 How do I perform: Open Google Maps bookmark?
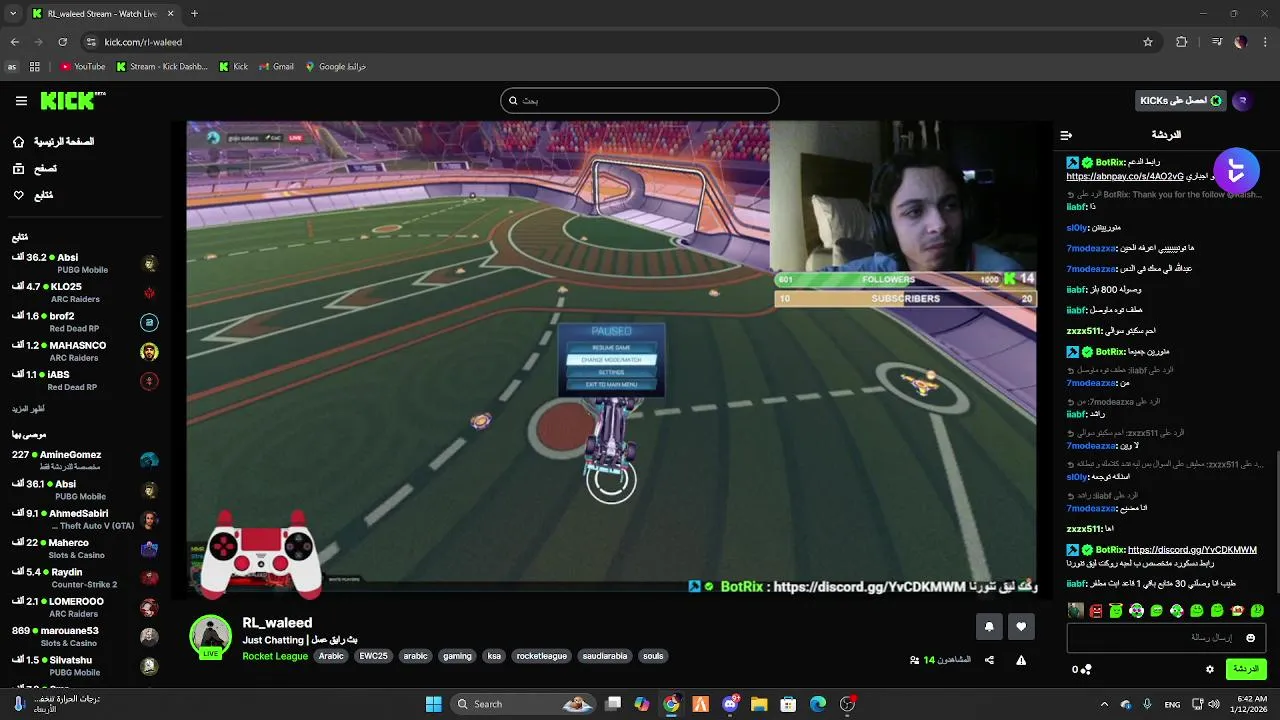[x=336, y=67]
